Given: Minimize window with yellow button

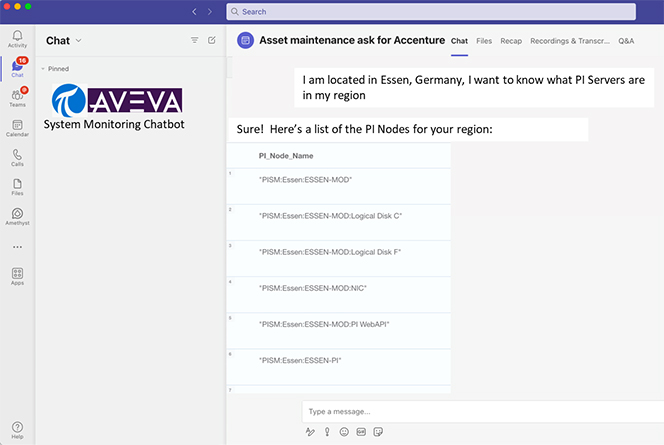Looking at the screenshot, I should (x=17, y=6).
